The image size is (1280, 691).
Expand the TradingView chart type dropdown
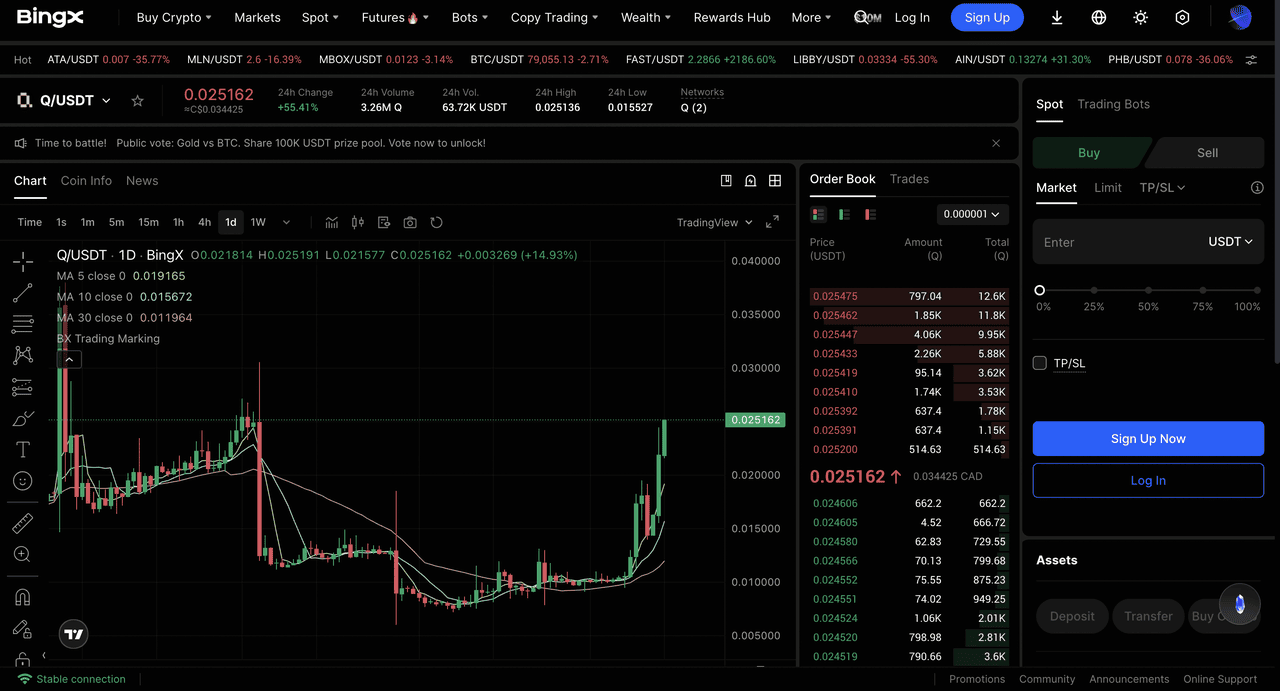click(714, 222)
